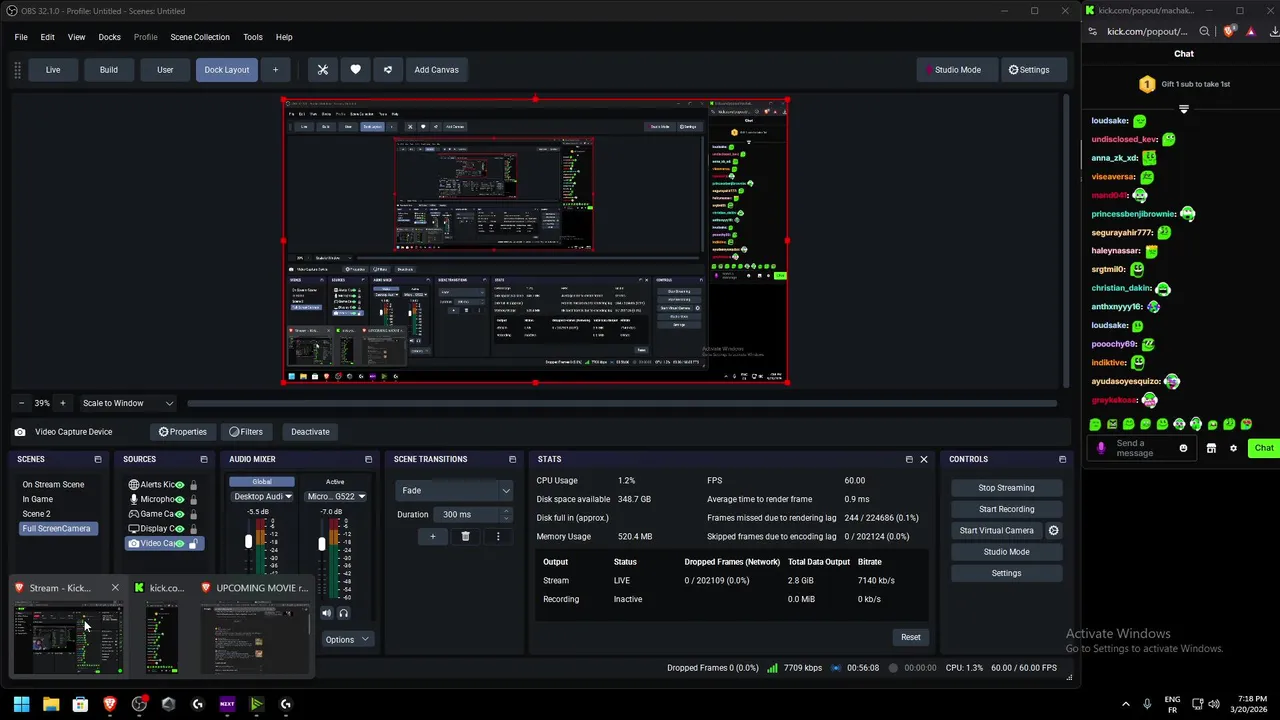Click Brave Shields icon in Kick window
Image resolution: width=1280 pixels, height=720 pixels.
tap(1229, 32)
